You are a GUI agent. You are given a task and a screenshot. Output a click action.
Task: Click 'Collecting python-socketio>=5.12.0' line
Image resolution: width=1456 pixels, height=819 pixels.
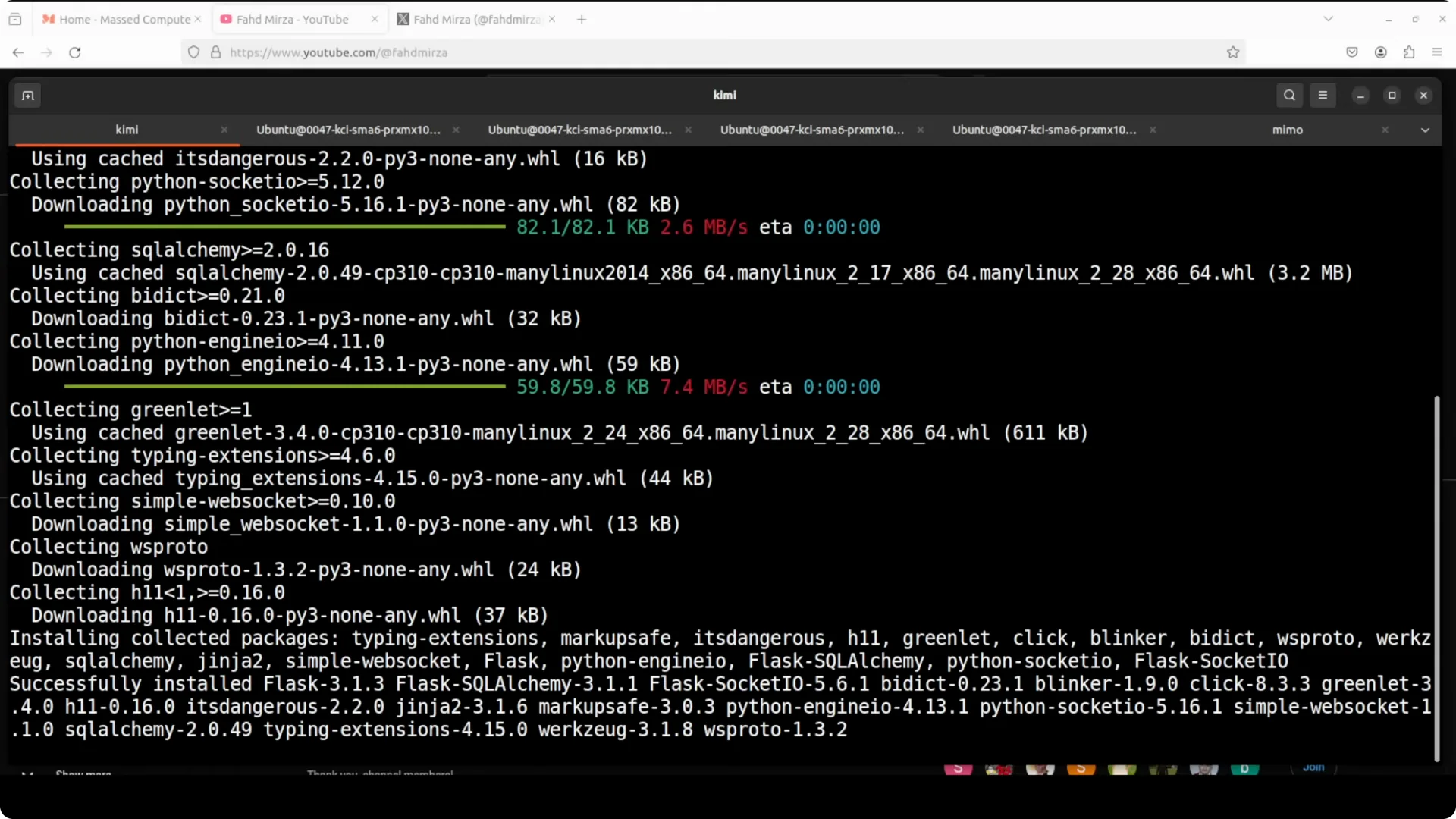[196, 182]
